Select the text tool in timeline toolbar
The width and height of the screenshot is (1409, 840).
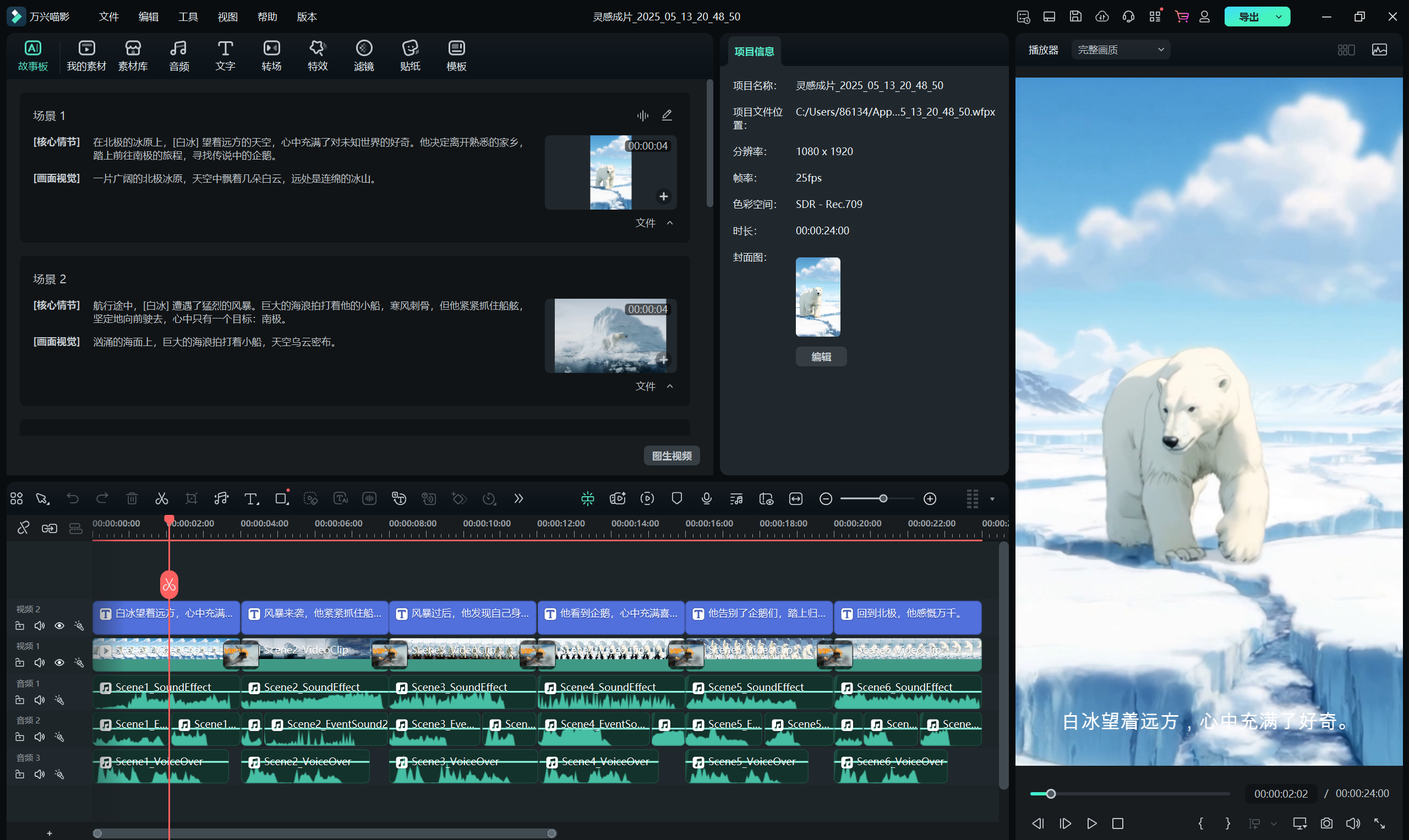pos(251,499)
